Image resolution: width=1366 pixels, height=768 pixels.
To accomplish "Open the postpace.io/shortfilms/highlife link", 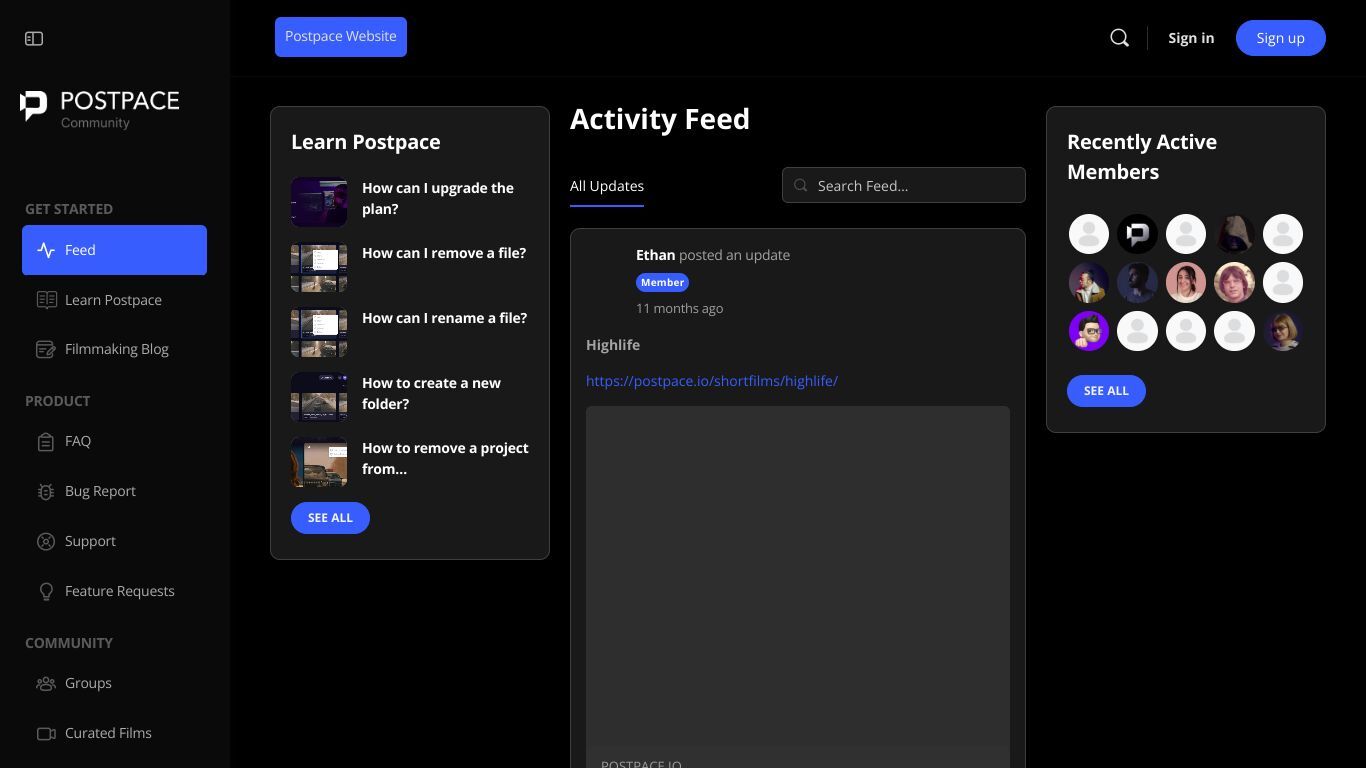I will 712,381.
